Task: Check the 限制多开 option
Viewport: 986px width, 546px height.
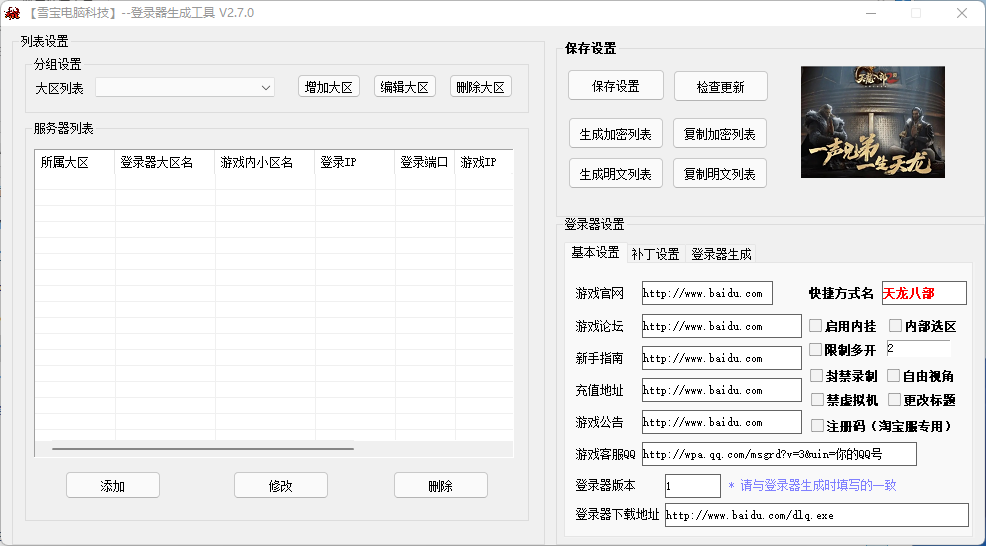Action: point(816,350)
